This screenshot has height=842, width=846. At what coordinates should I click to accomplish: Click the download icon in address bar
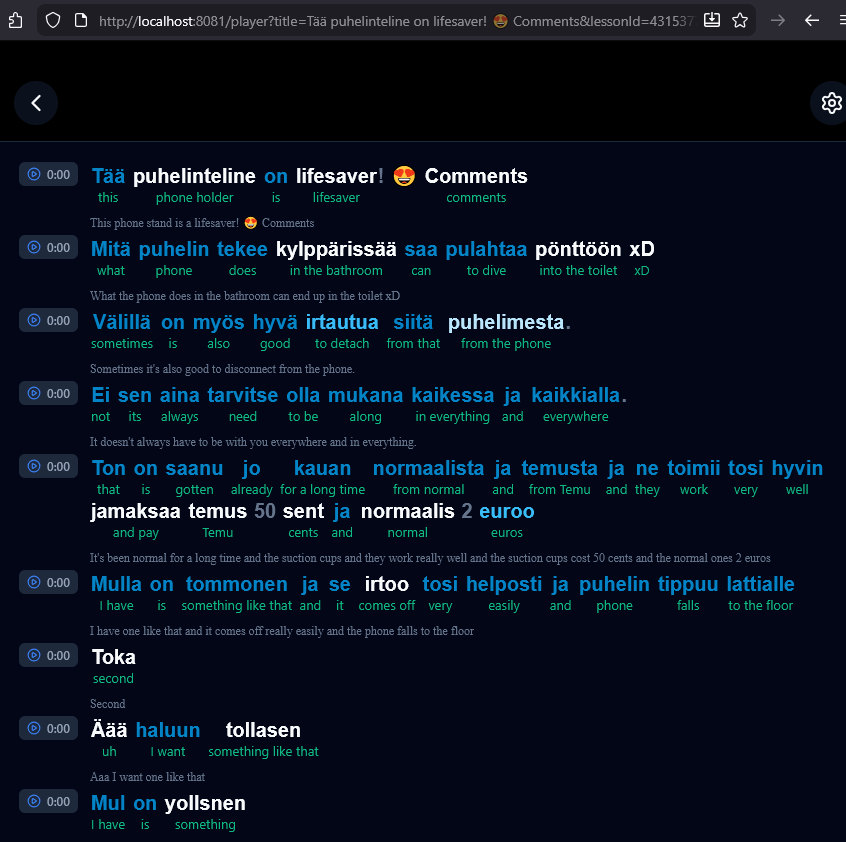pyautogui.click(x=712, y=20)
